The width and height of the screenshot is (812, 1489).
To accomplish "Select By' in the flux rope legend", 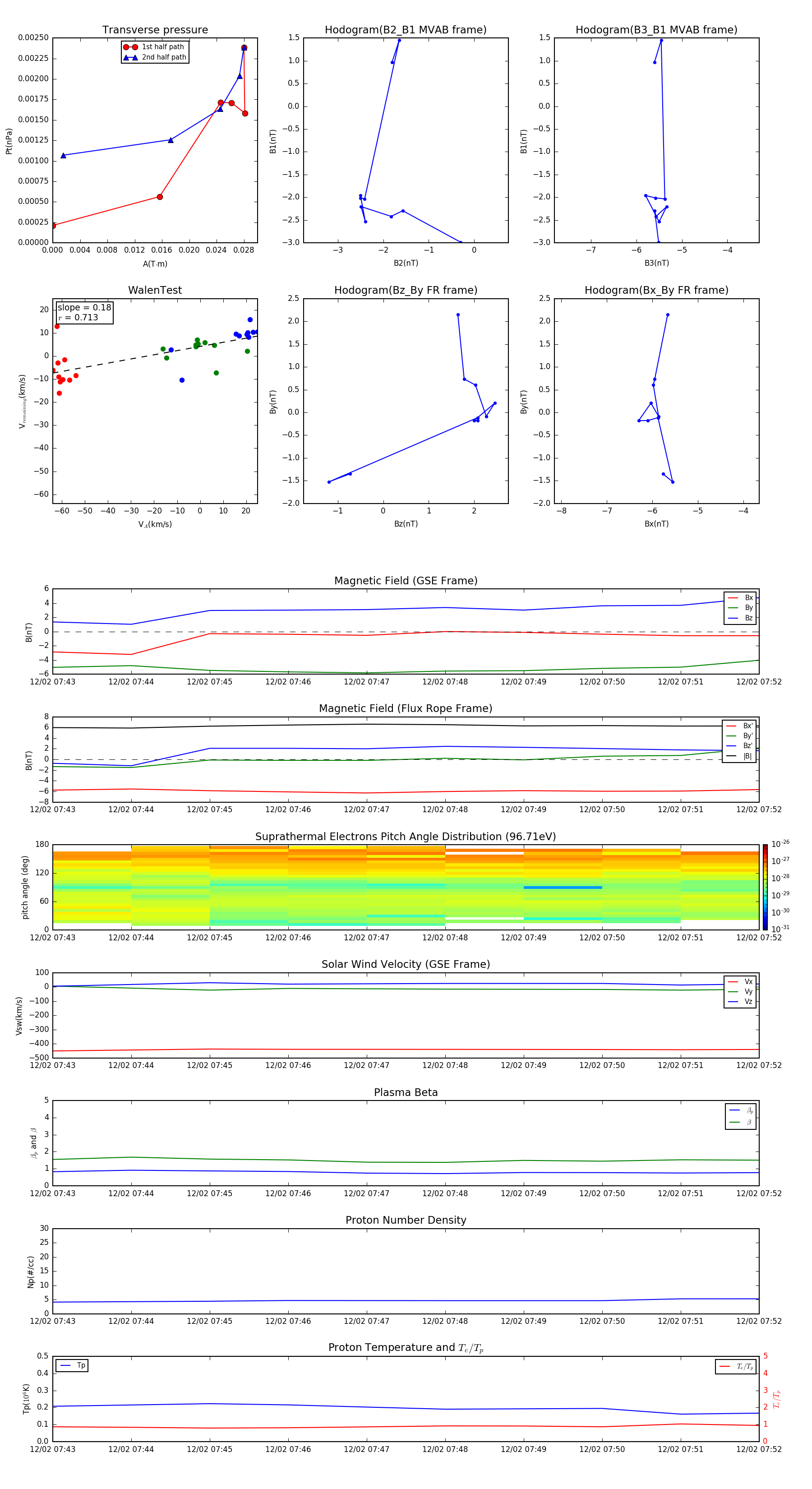I will point(740,736).
